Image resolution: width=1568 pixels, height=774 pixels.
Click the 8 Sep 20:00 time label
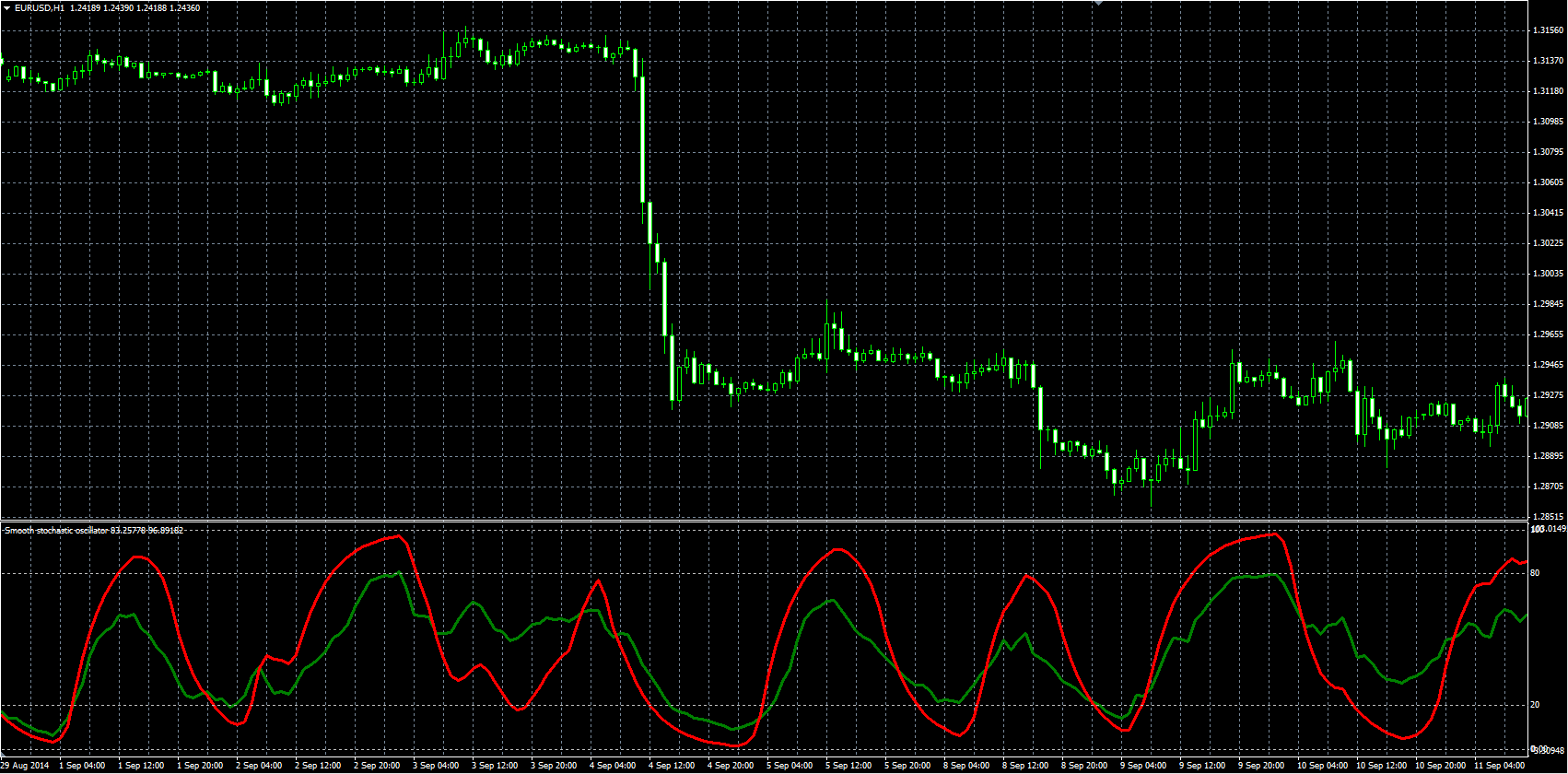pos(1084,766)
